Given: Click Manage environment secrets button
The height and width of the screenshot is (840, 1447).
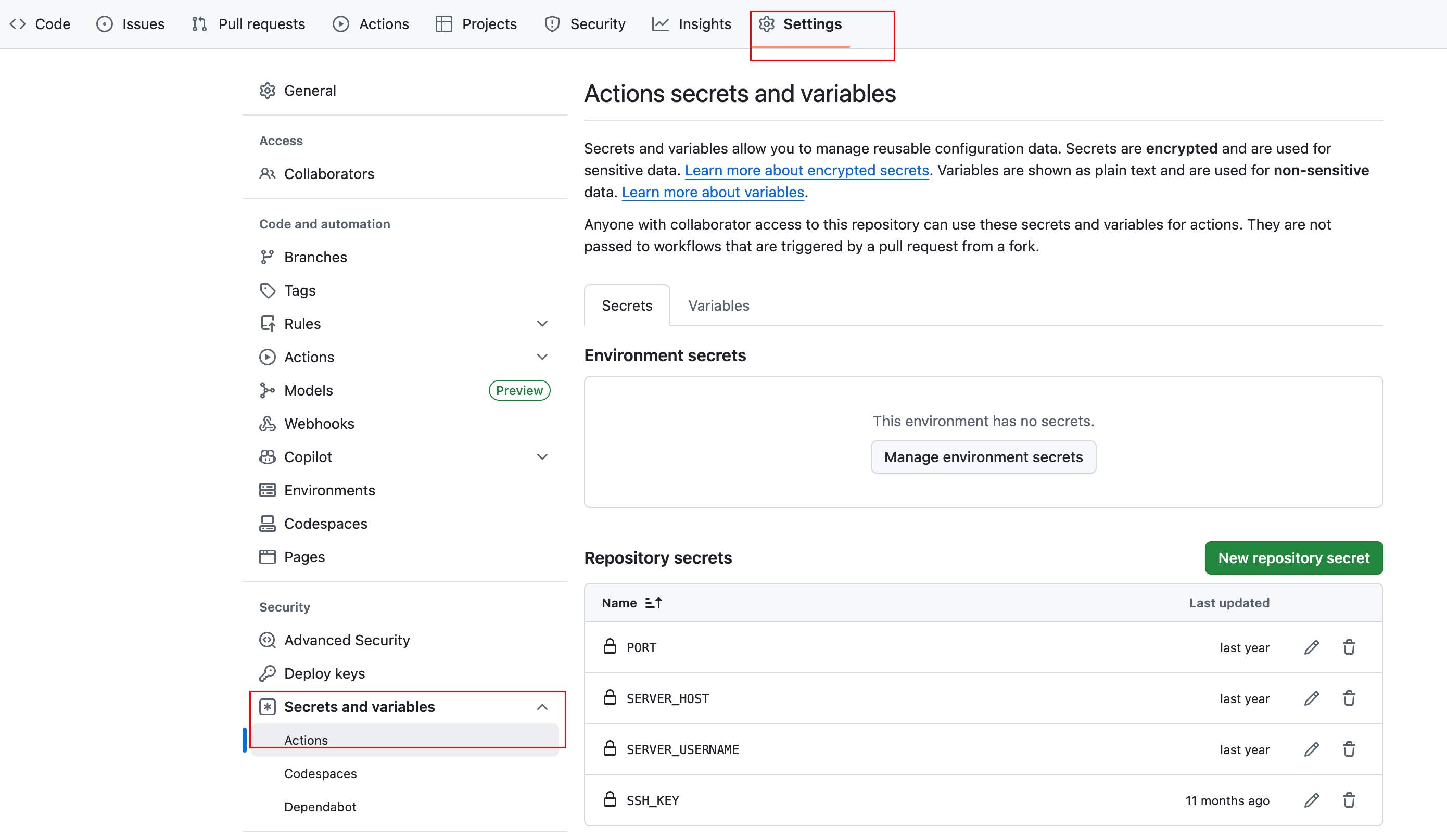Looking at the screenshot, I should [x=983, y=457].
